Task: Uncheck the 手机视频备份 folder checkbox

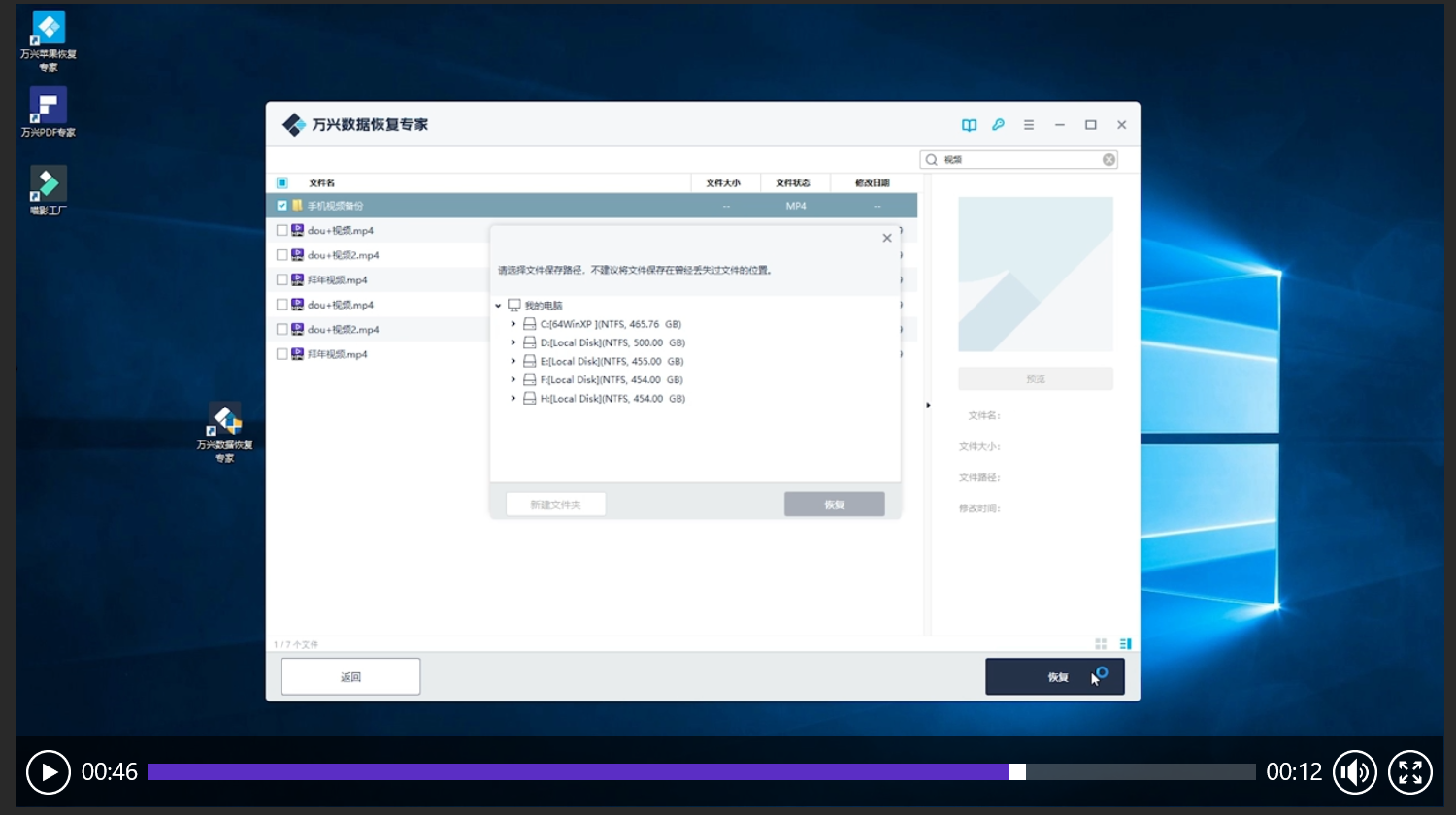Action: tap(282, 206)
